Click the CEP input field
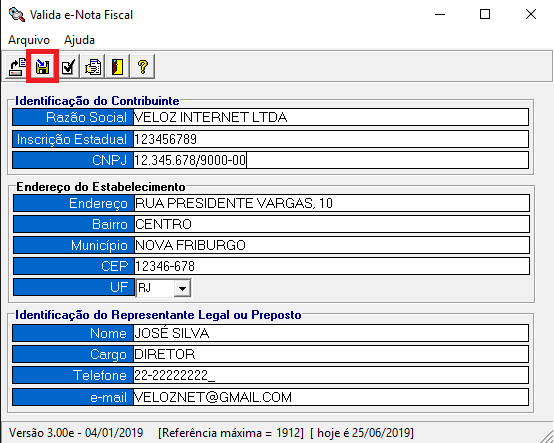 (x=332, y=266)
